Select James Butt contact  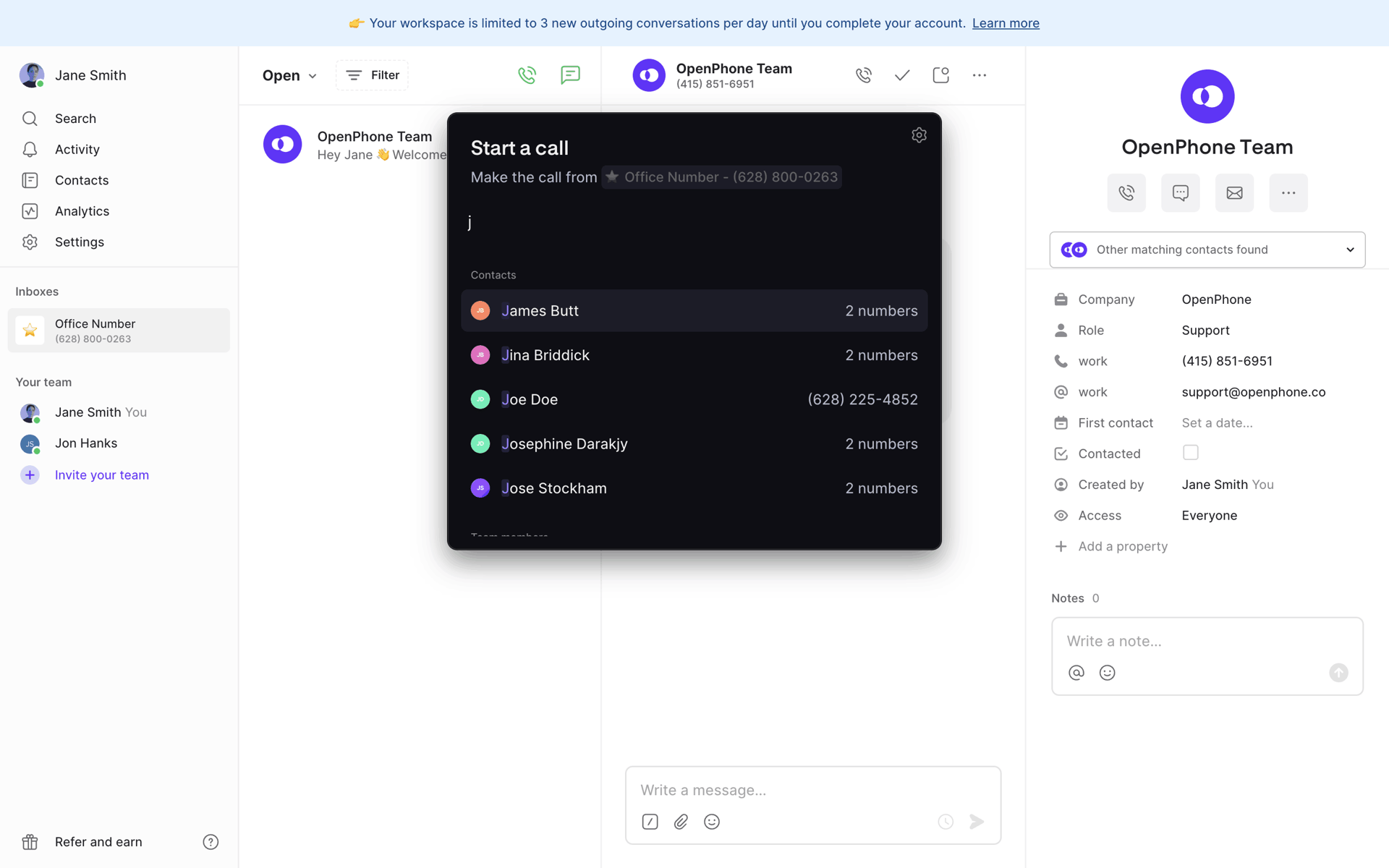coord(694,311)
